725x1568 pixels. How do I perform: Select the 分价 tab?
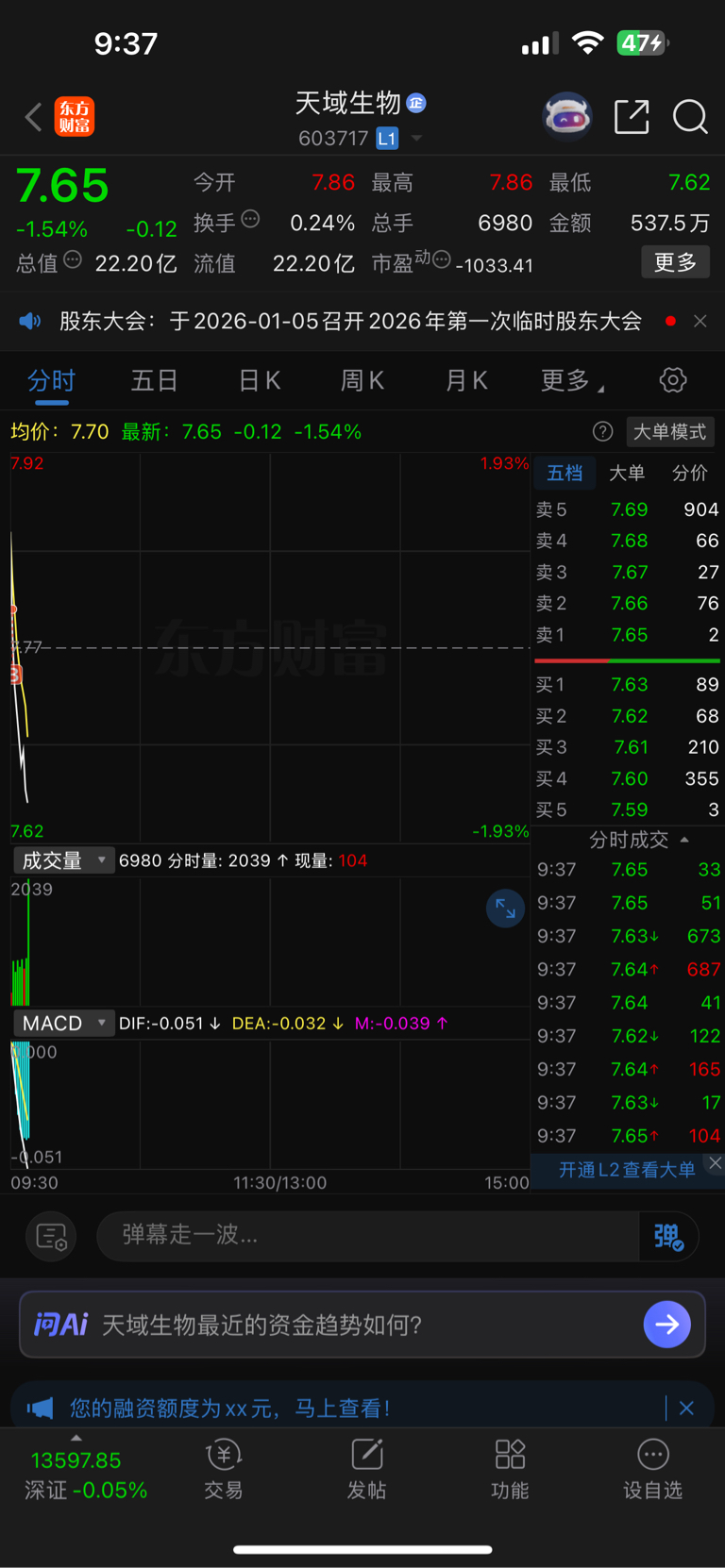689,474
